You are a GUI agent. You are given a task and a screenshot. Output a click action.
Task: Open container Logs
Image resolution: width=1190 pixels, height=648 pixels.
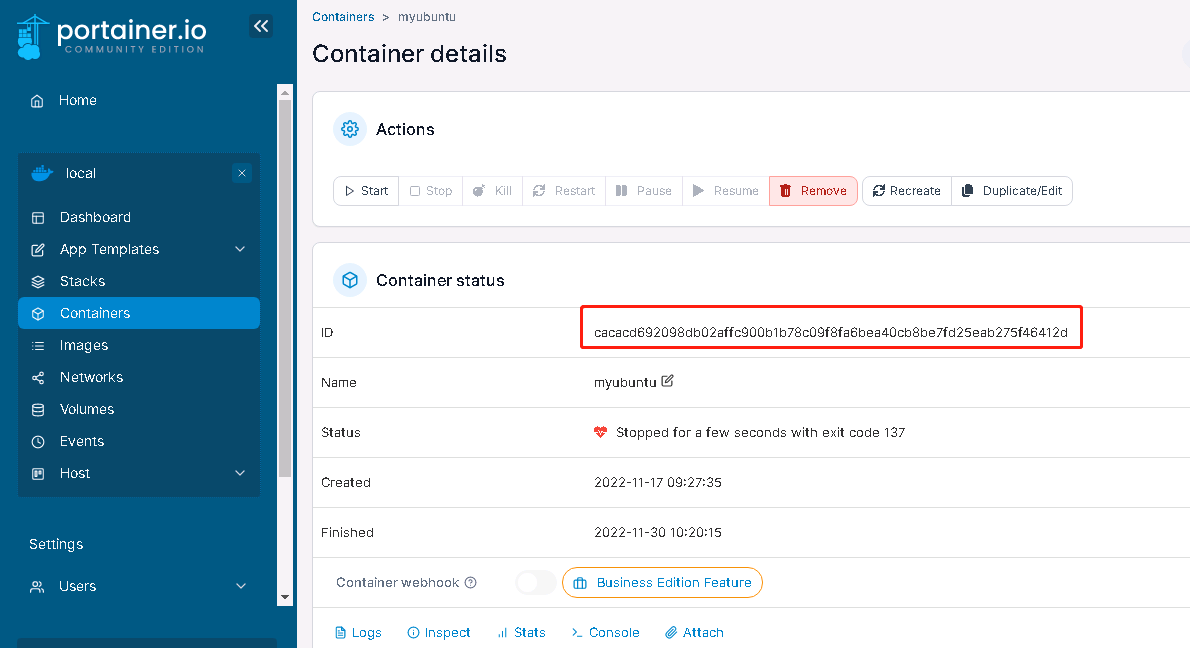pos(357,633)
